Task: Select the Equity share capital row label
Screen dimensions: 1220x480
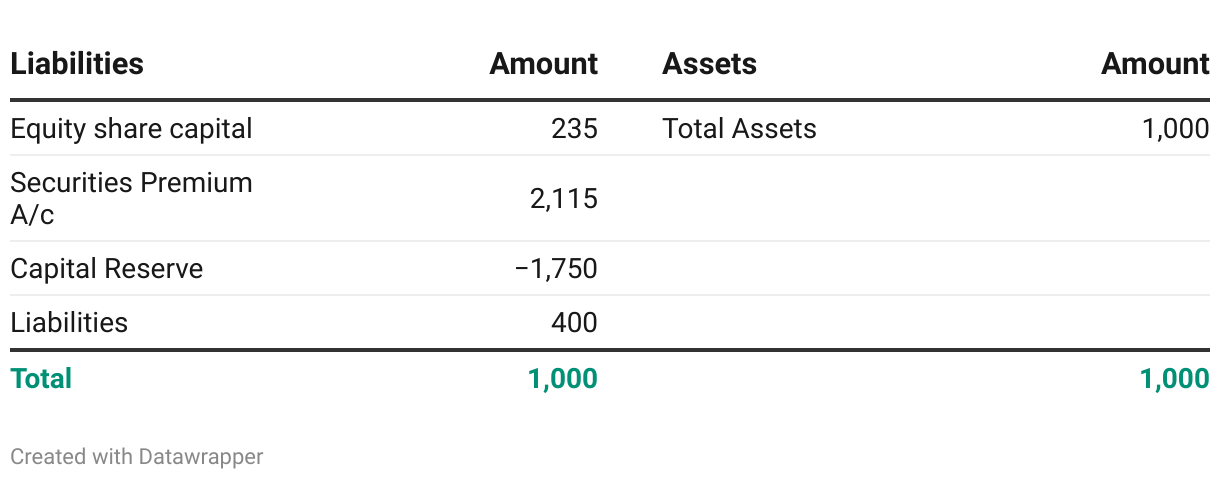Action: (131, 129)
